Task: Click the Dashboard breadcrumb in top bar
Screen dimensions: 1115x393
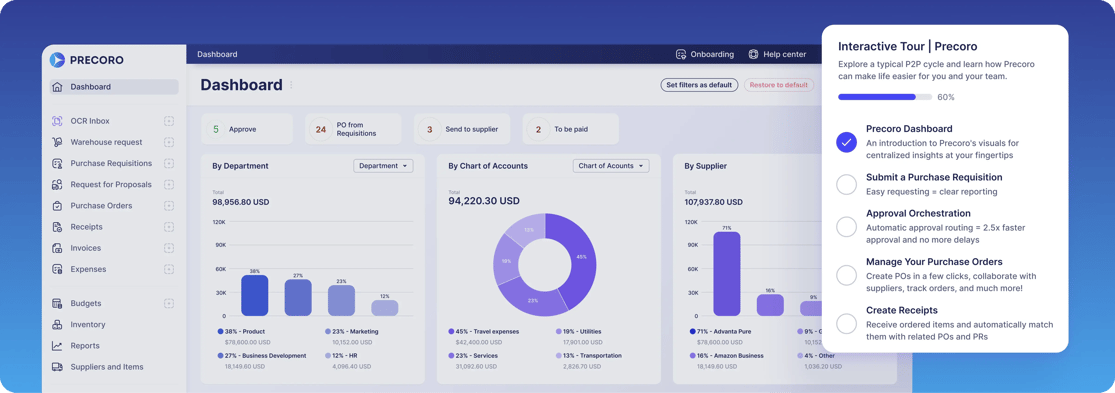Action: [x=217, y=54]
